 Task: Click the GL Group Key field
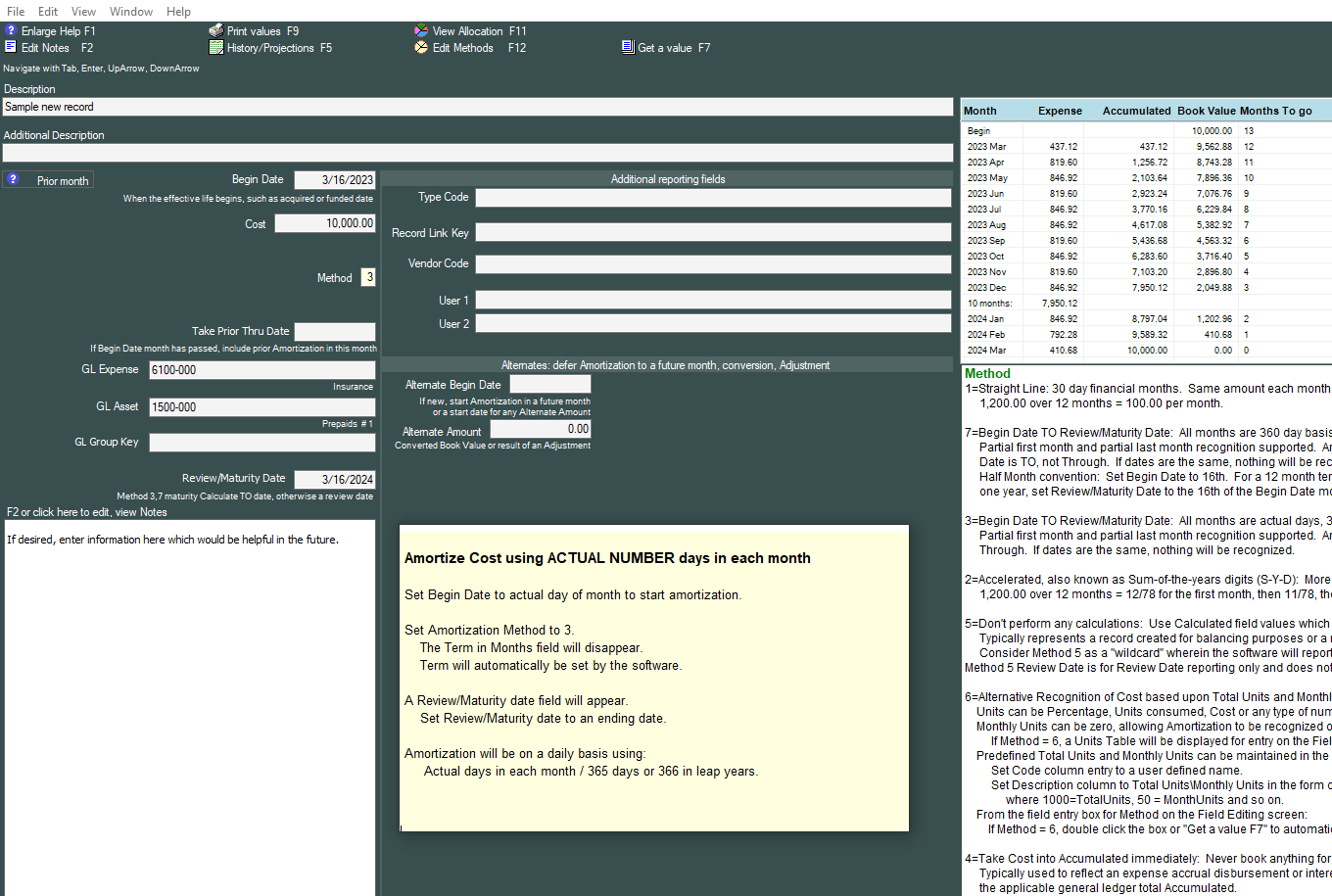click(262, 443)
